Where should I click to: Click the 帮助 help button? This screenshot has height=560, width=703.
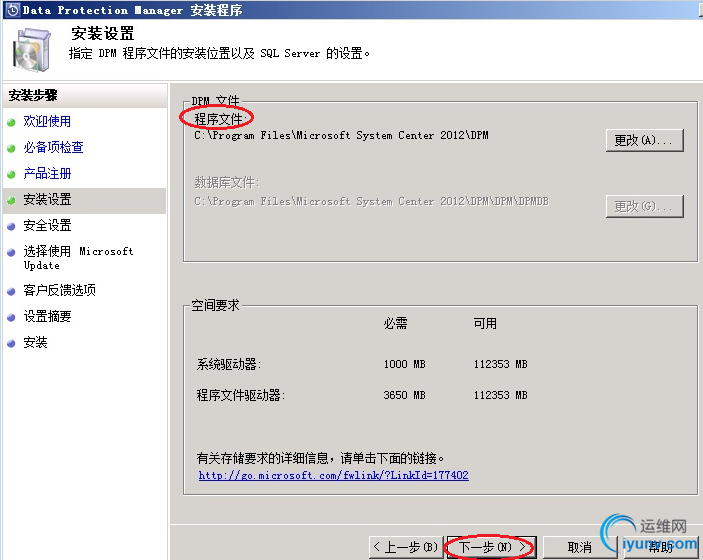(x=660, y=547)
